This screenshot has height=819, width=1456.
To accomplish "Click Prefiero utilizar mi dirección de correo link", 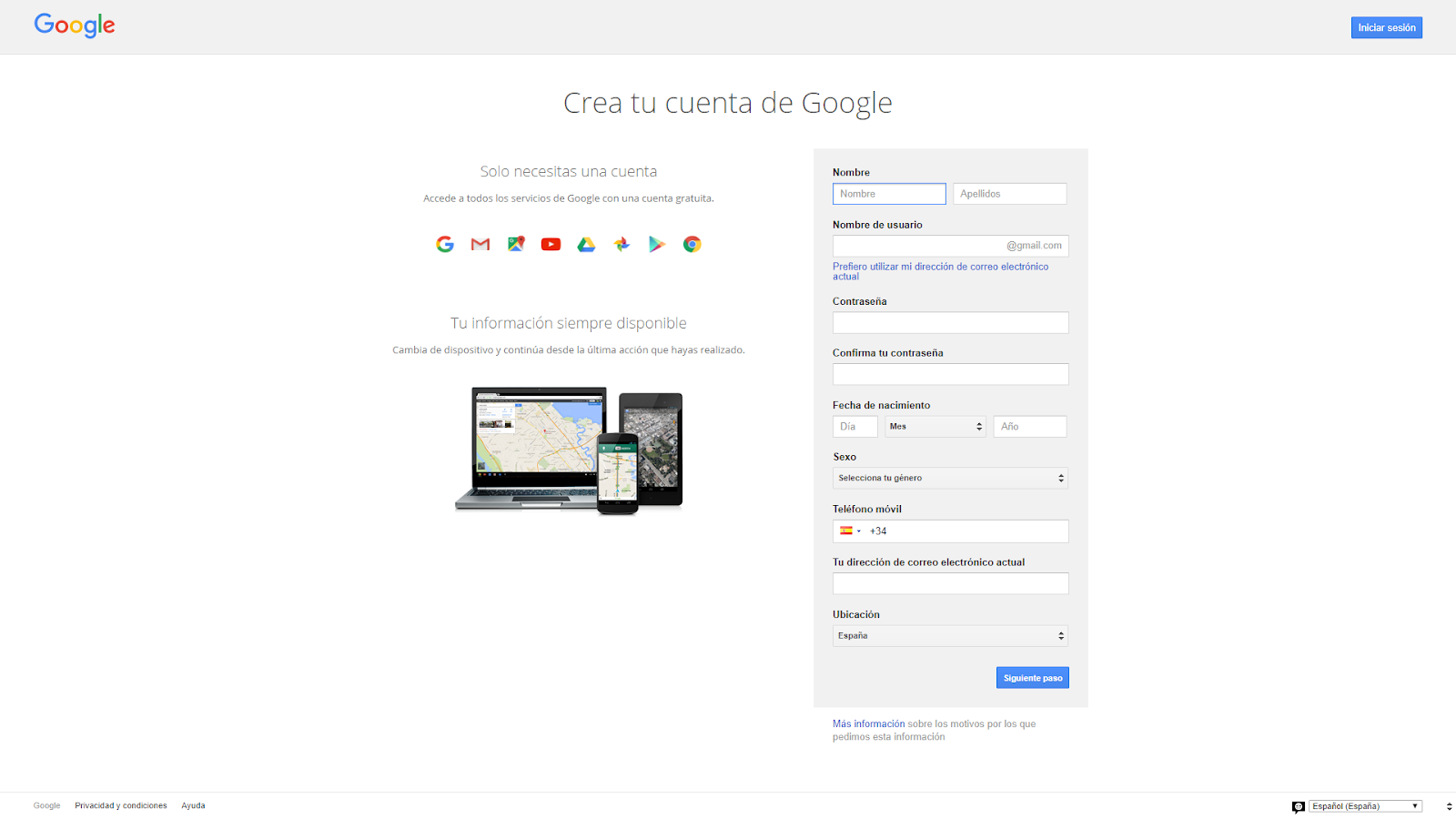I will pyautogui.click(x=940, y=271).
